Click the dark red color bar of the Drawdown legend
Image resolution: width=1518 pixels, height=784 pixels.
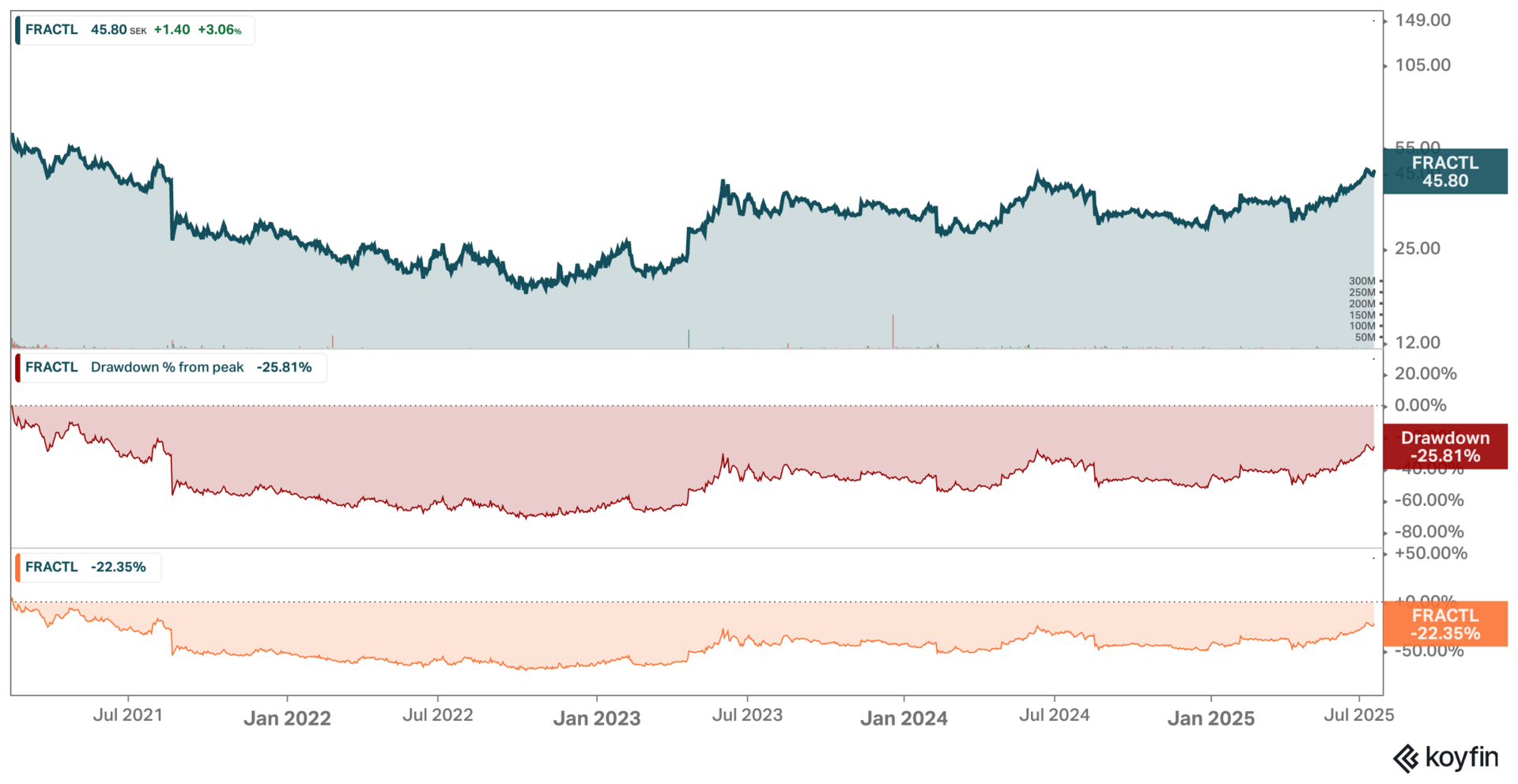tap(18, 367)
